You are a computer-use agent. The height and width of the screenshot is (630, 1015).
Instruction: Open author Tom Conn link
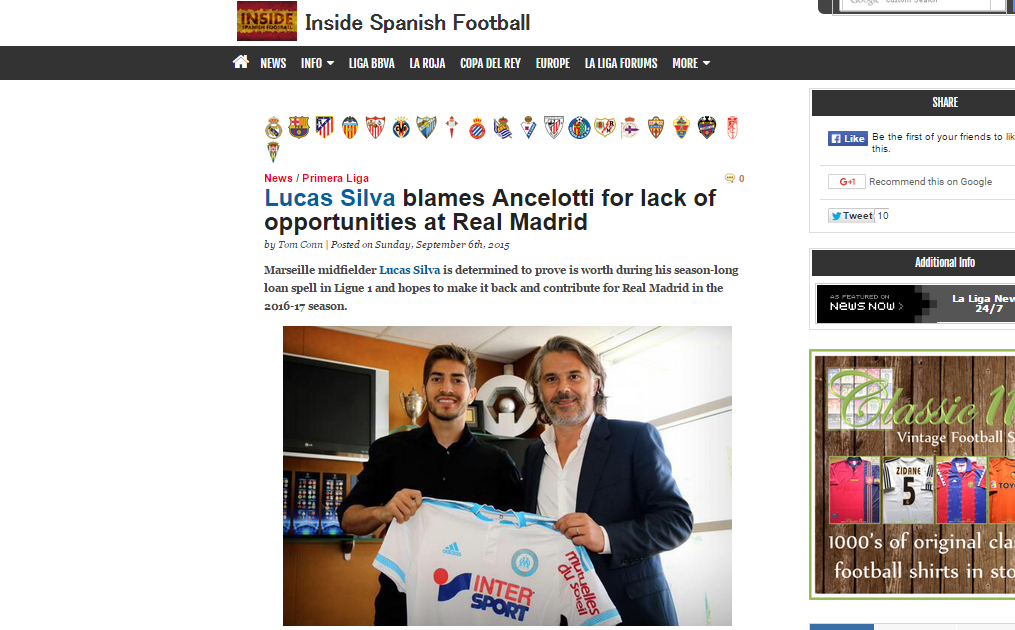click(x=300, y=245)
